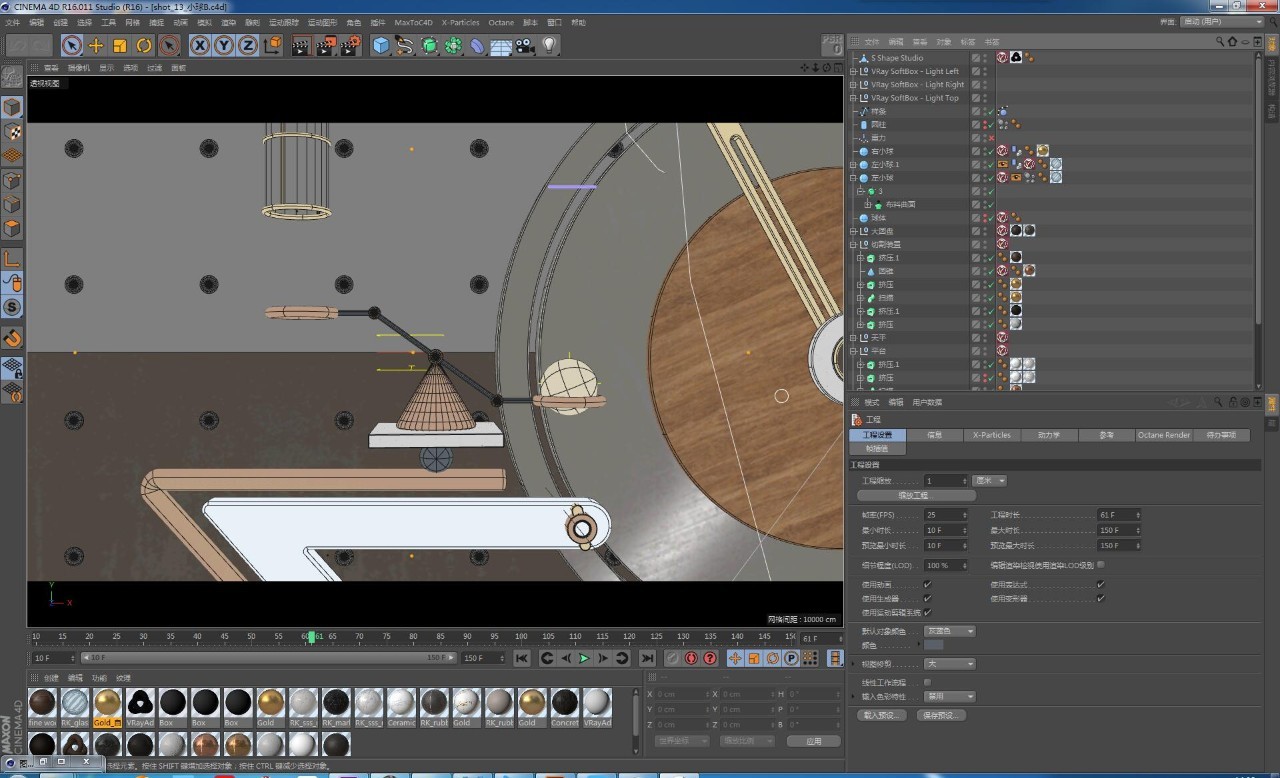Toggle the Z axis lock

point(248,45)
